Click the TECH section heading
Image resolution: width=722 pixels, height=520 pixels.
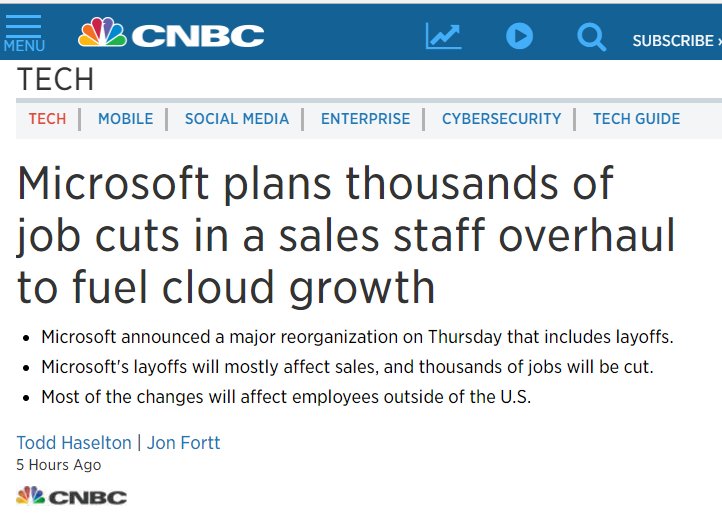click(55, 79)
